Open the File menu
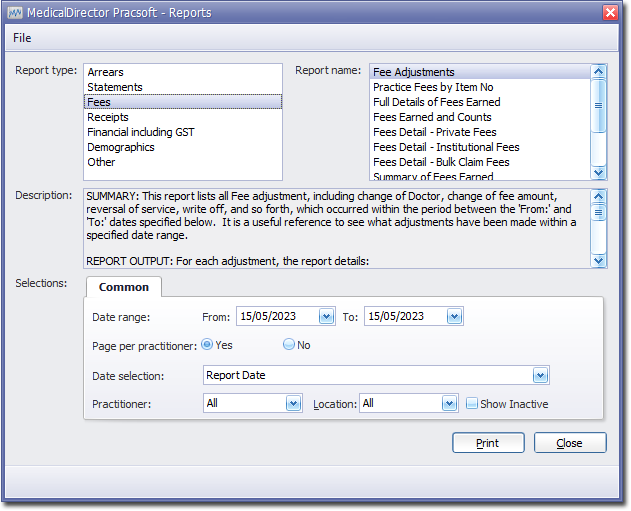The image size is (631, 511). point(22,38)
